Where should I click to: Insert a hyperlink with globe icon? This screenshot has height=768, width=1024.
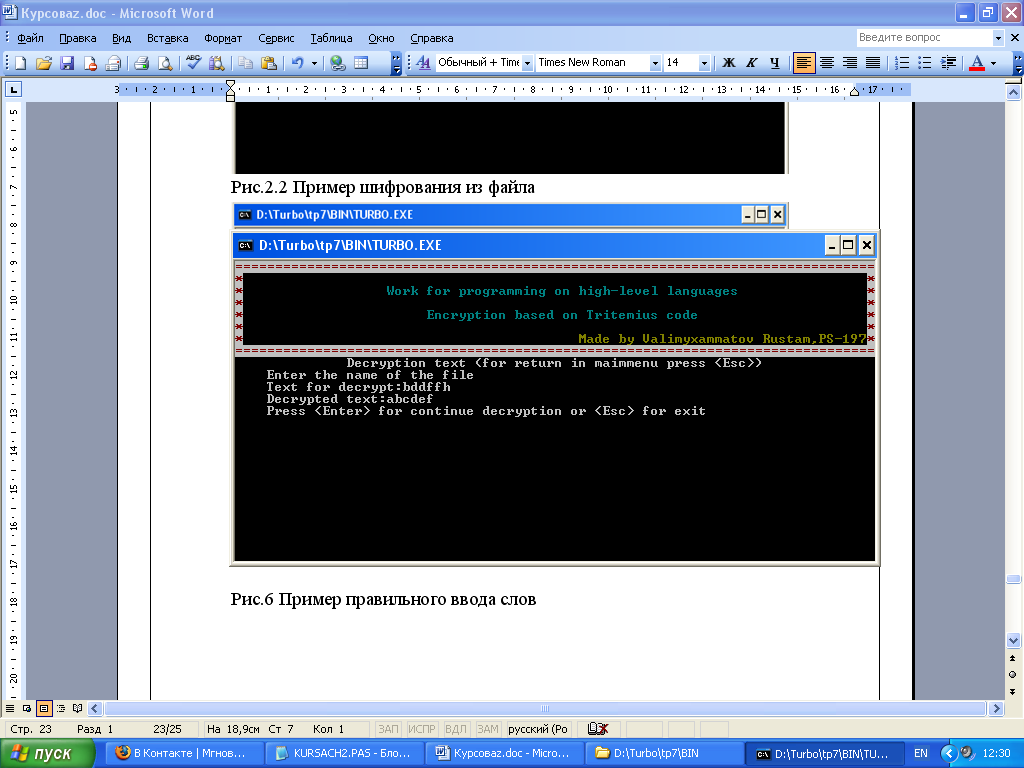[337, 63]
